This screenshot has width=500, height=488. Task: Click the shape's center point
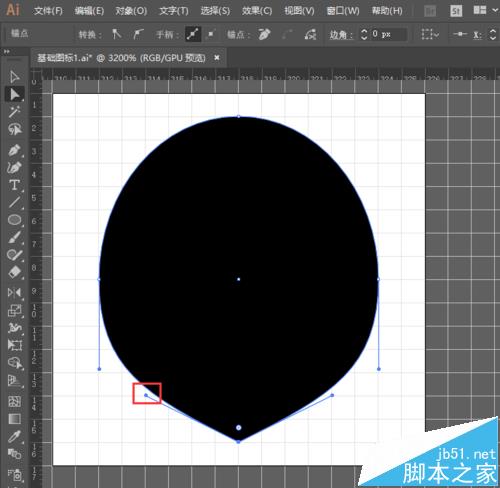[239, 279]
